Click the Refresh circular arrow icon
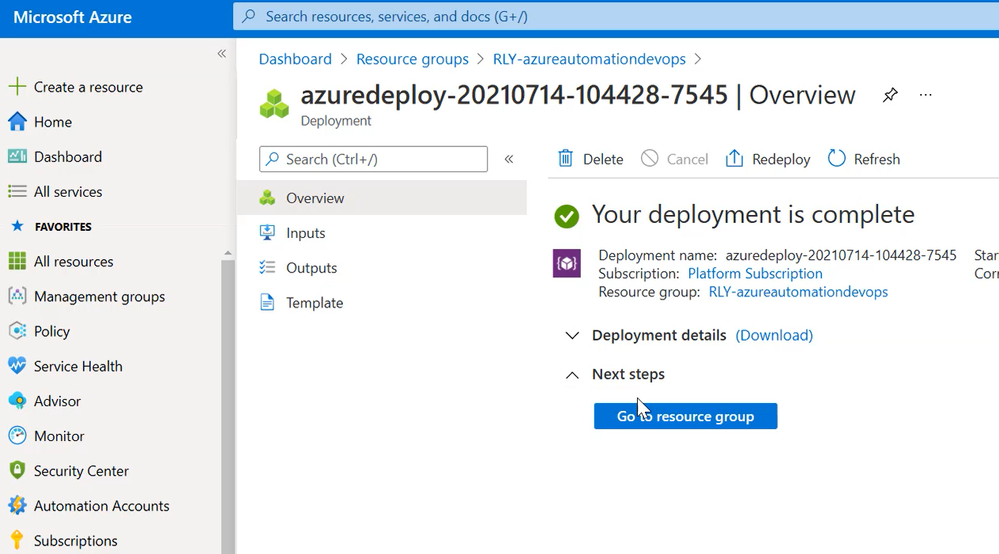Image resolution: width=999 pixels, height=554 pixels. pyautogui.click(x=837, y=159)
